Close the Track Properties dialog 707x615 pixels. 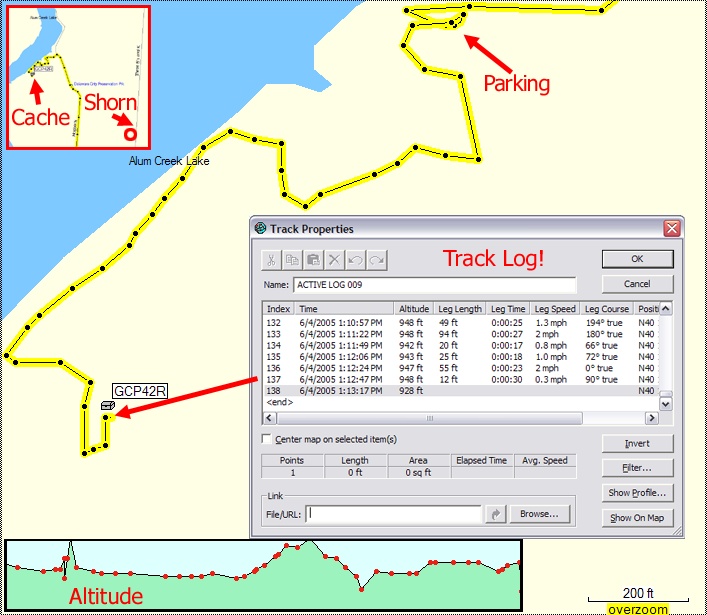pos(672,229)
